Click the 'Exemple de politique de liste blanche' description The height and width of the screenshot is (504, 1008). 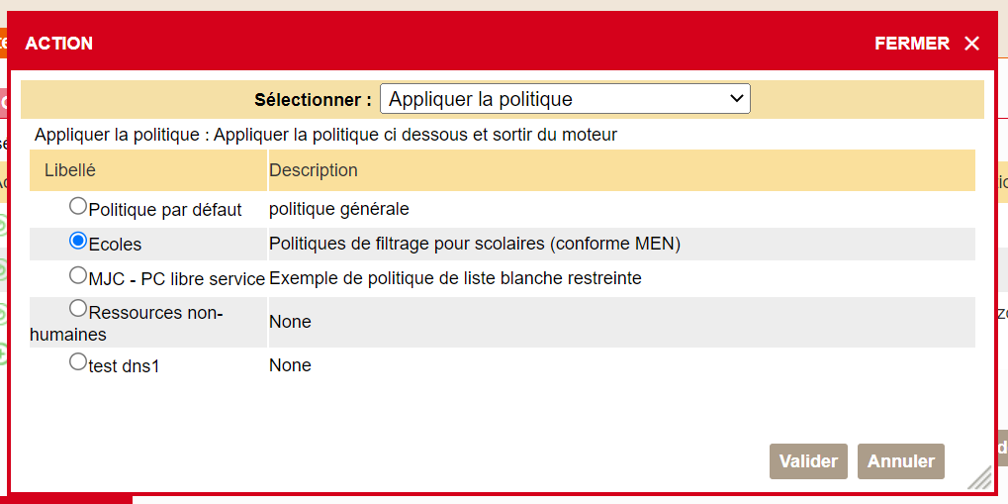pyautogui.click(x=455, y=278)
